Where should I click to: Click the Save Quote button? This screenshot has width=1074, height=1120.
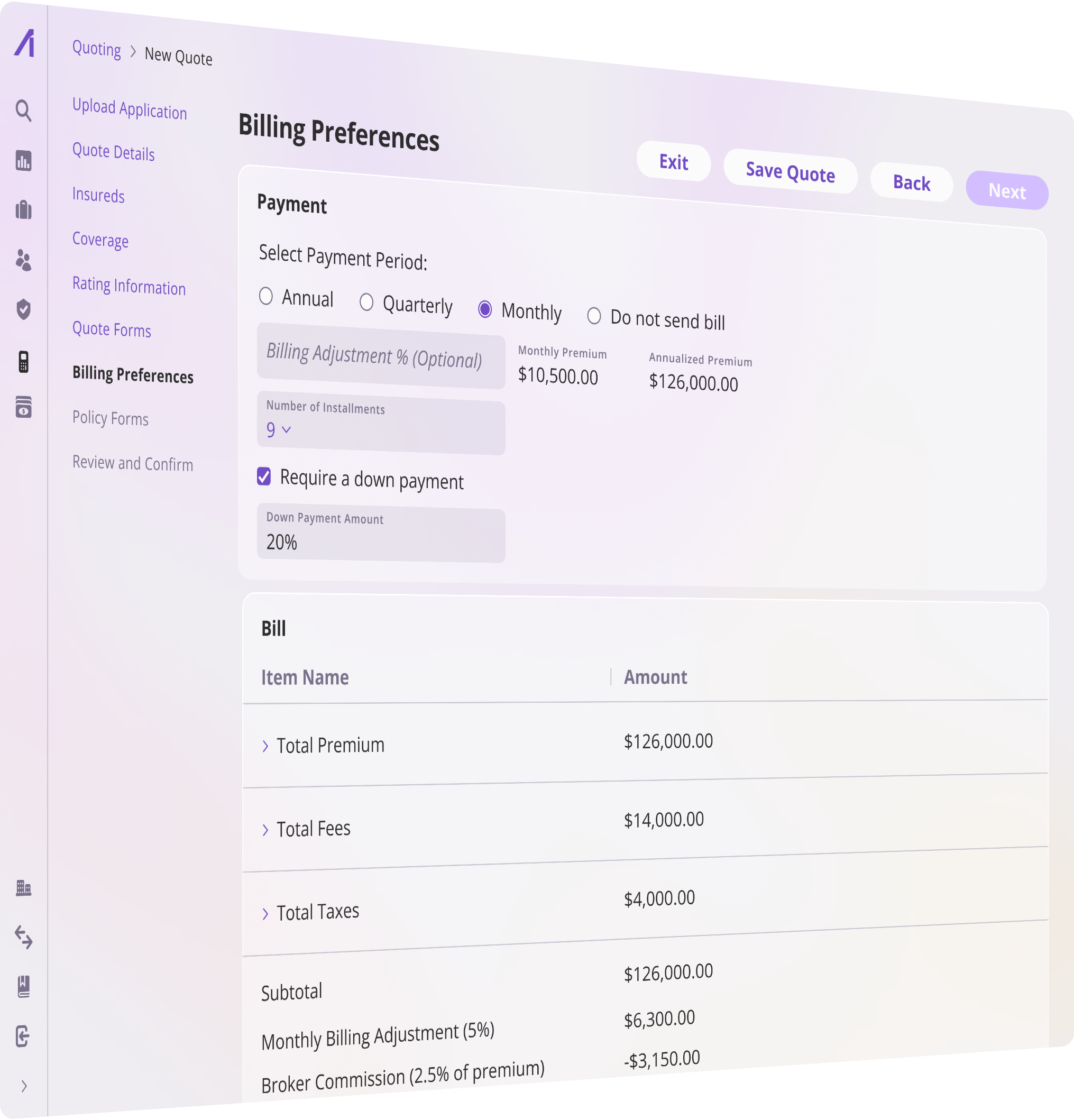790,172
